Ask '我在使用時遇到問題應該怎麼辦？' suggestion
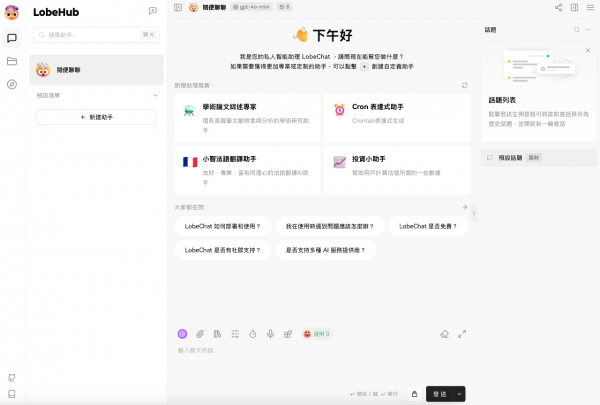Screen dimensions: 600x405 330,226
